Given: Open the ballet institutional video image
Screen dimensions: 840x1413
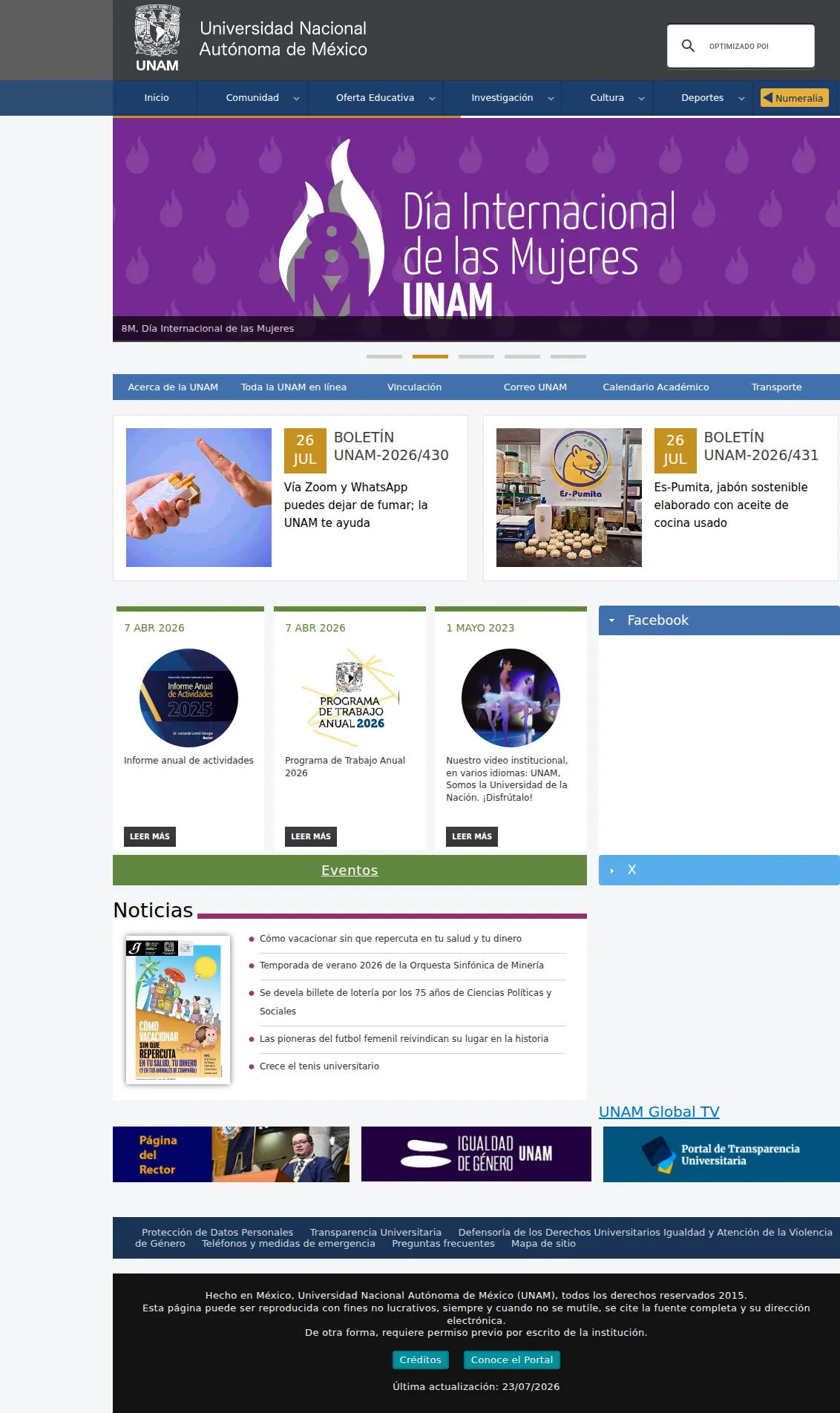Looking at the screenshot, I should point(511,698).
